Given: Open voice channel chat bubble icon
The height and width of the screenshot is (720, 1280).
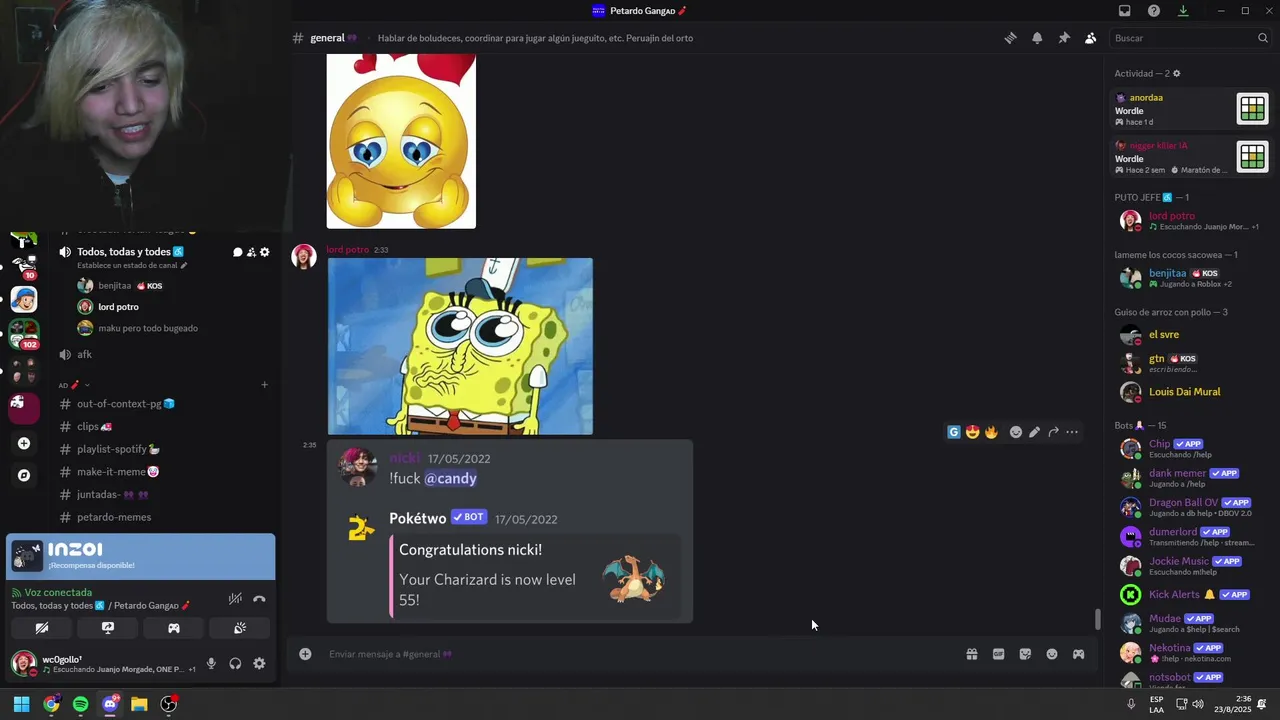Looking at the screenshot, I should click(x=238, y=252).
